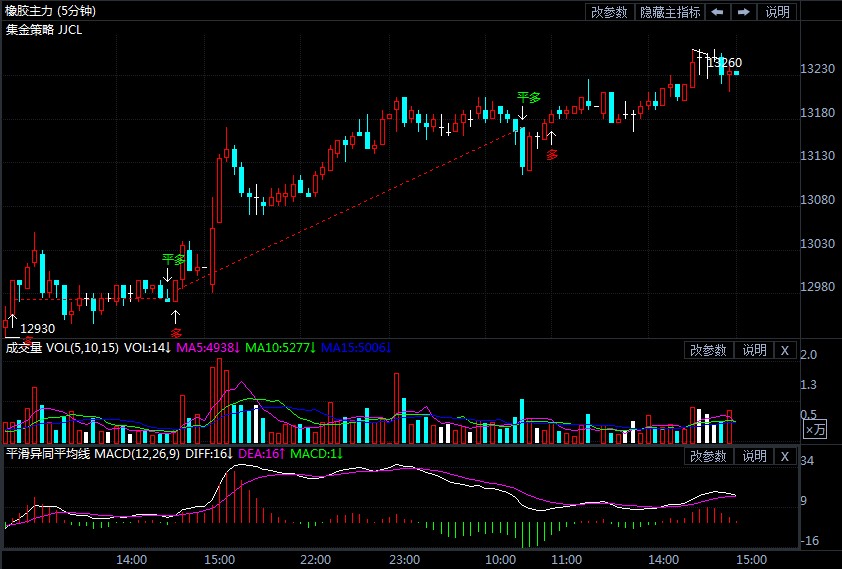The width and height of the screenshot is (842, 569).
Task: Click the 11:00 time axis label
Action: (x=566, y=560)
